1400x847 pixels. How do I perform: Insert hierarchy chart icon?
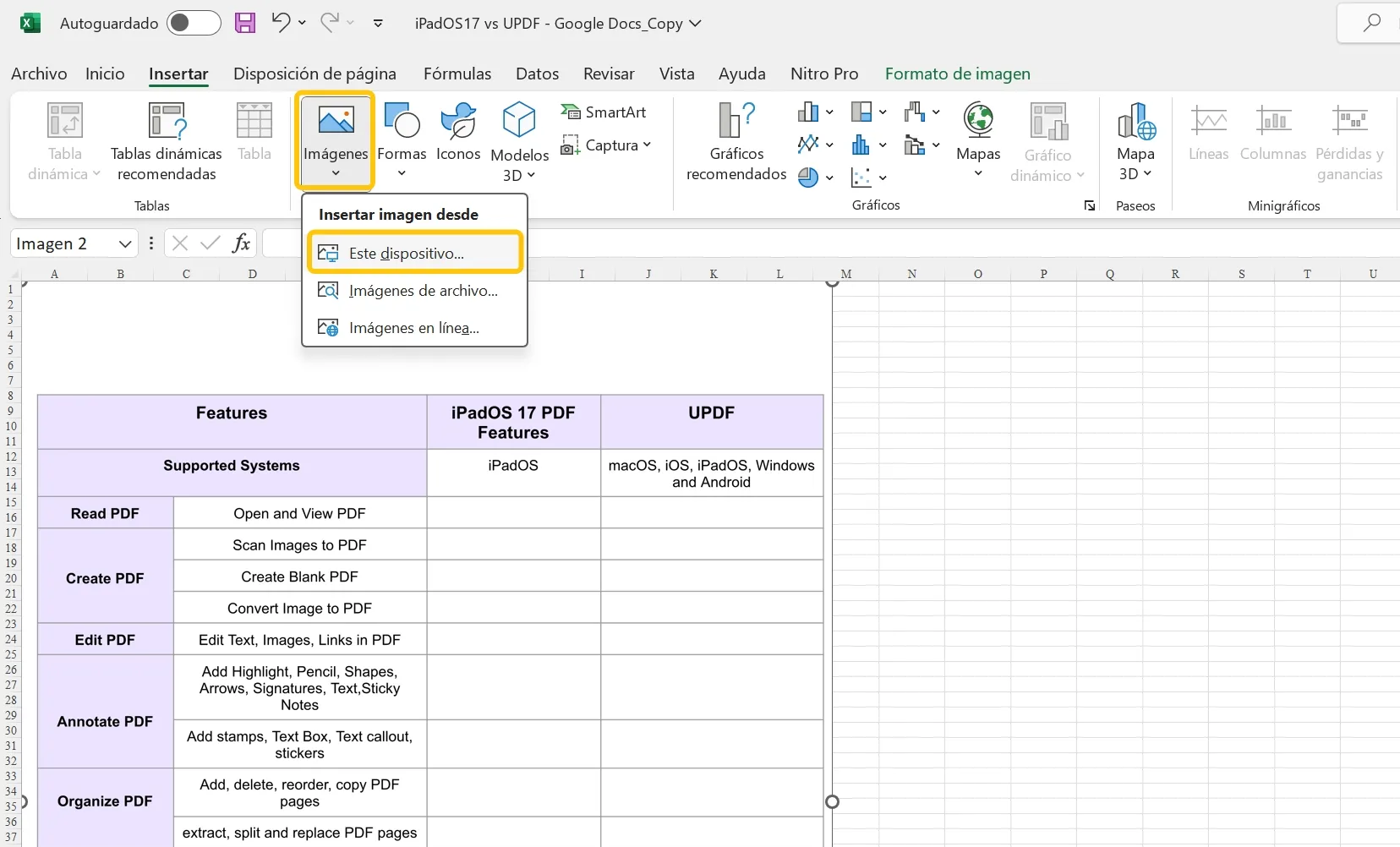coord(861,112)
